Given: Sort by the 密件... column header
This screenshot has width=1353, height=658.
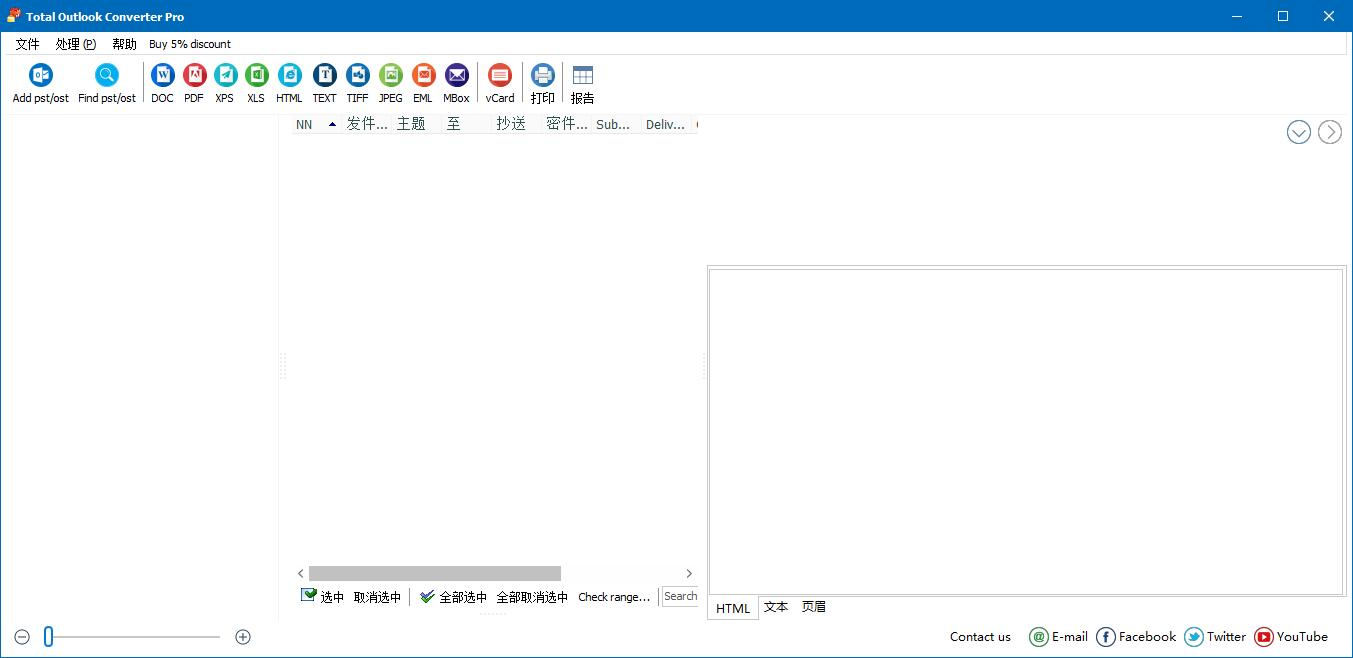Looking at the screenshot, I should click(x=567, y=124).
